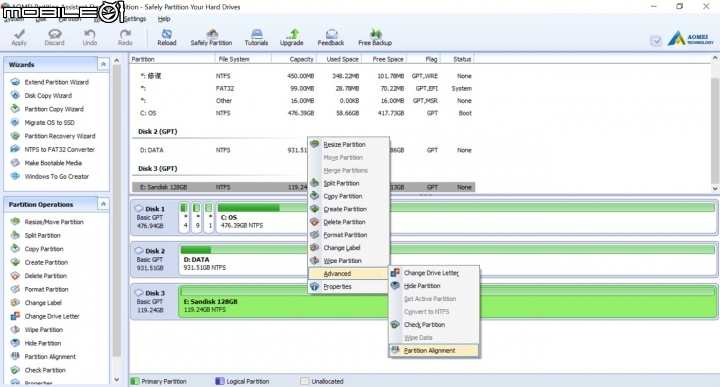This screenshot has height=387, width=720.
Task: Choose Resize/Move Partition in sidebar
Action: click(x=48, y=222)
